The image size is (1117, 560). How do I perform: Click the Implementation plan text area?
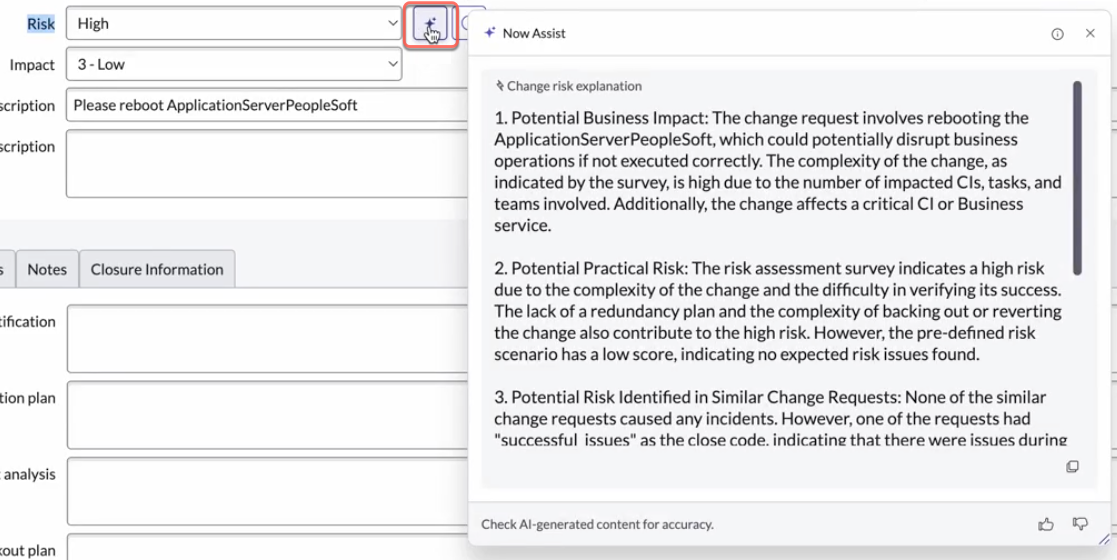(268, 415)
